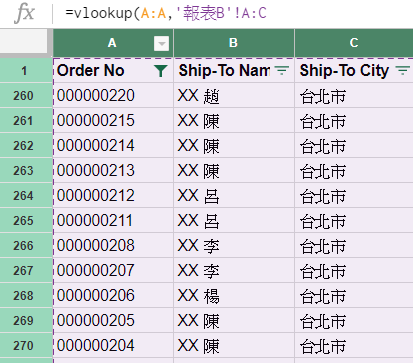Select cell with order 000000213
The width and height of the screenshot is (413, 363).
(113, 170)
